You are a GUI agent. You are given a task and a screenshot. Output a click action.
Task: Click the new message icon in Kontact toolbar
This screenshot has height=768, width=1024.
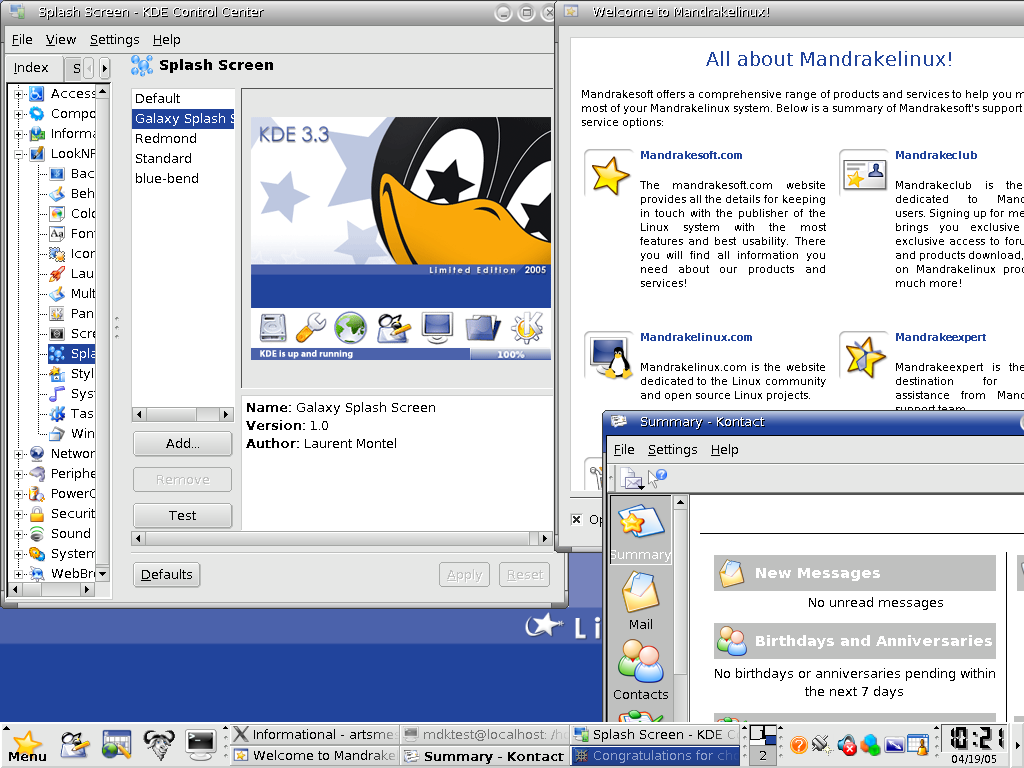(x=632, y=478)
